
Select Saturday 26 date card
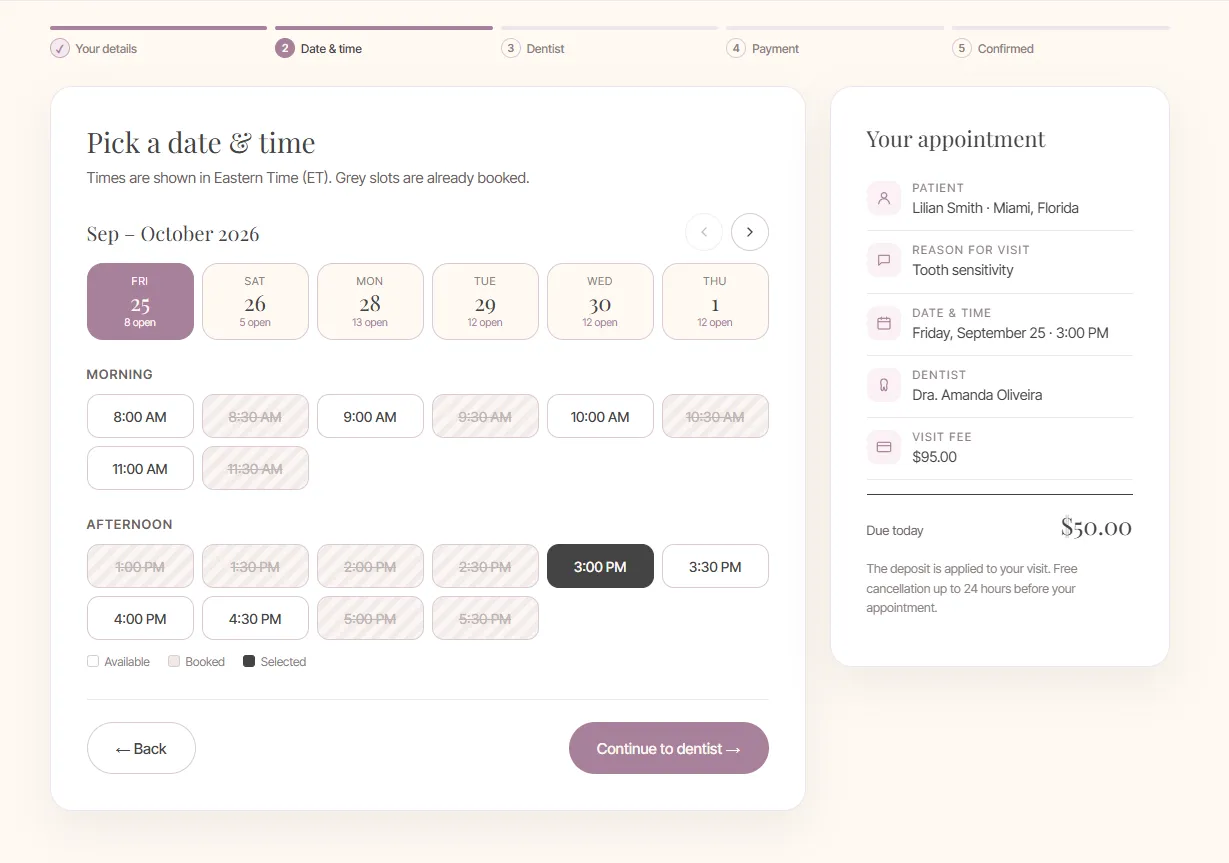click(255, 301)
